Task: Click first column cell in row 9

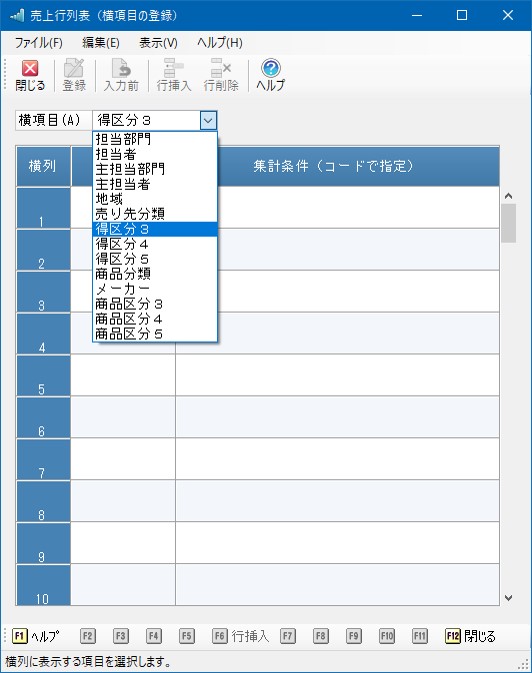Action: click(x=123, y=543)
